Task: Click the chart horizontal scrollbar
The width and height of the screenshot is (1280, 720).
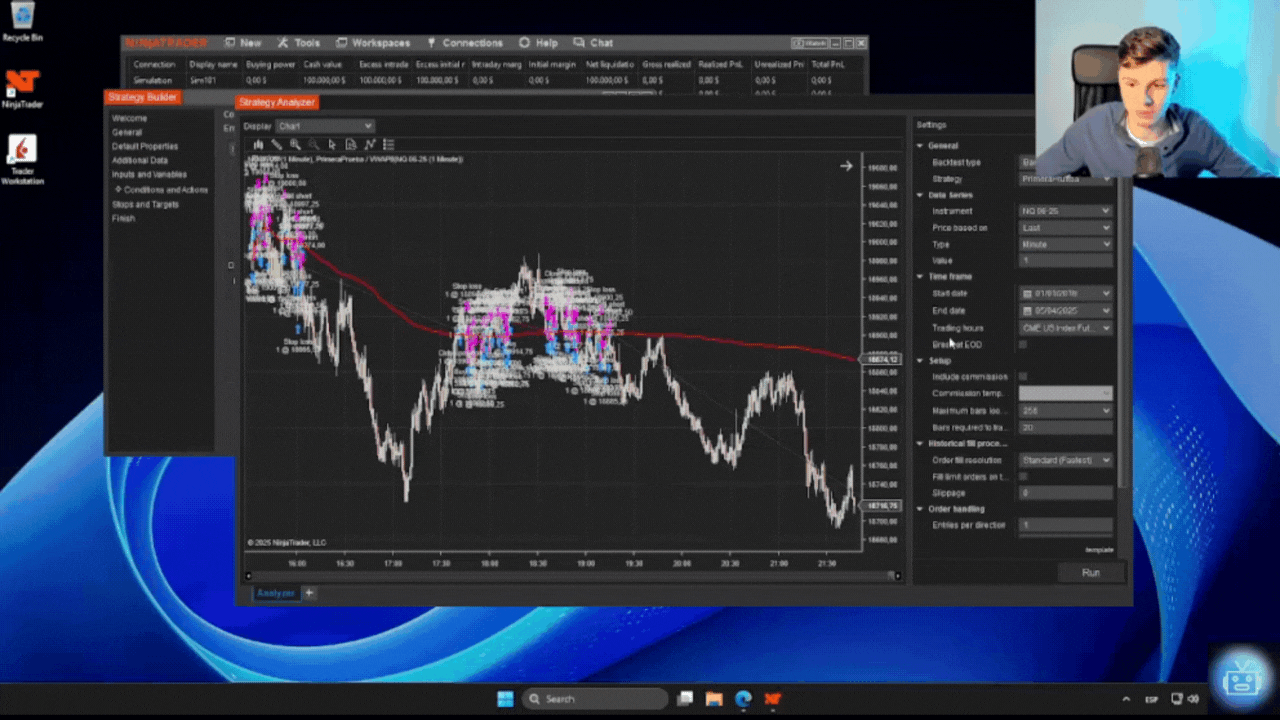Action: click(x=570, y=576)
